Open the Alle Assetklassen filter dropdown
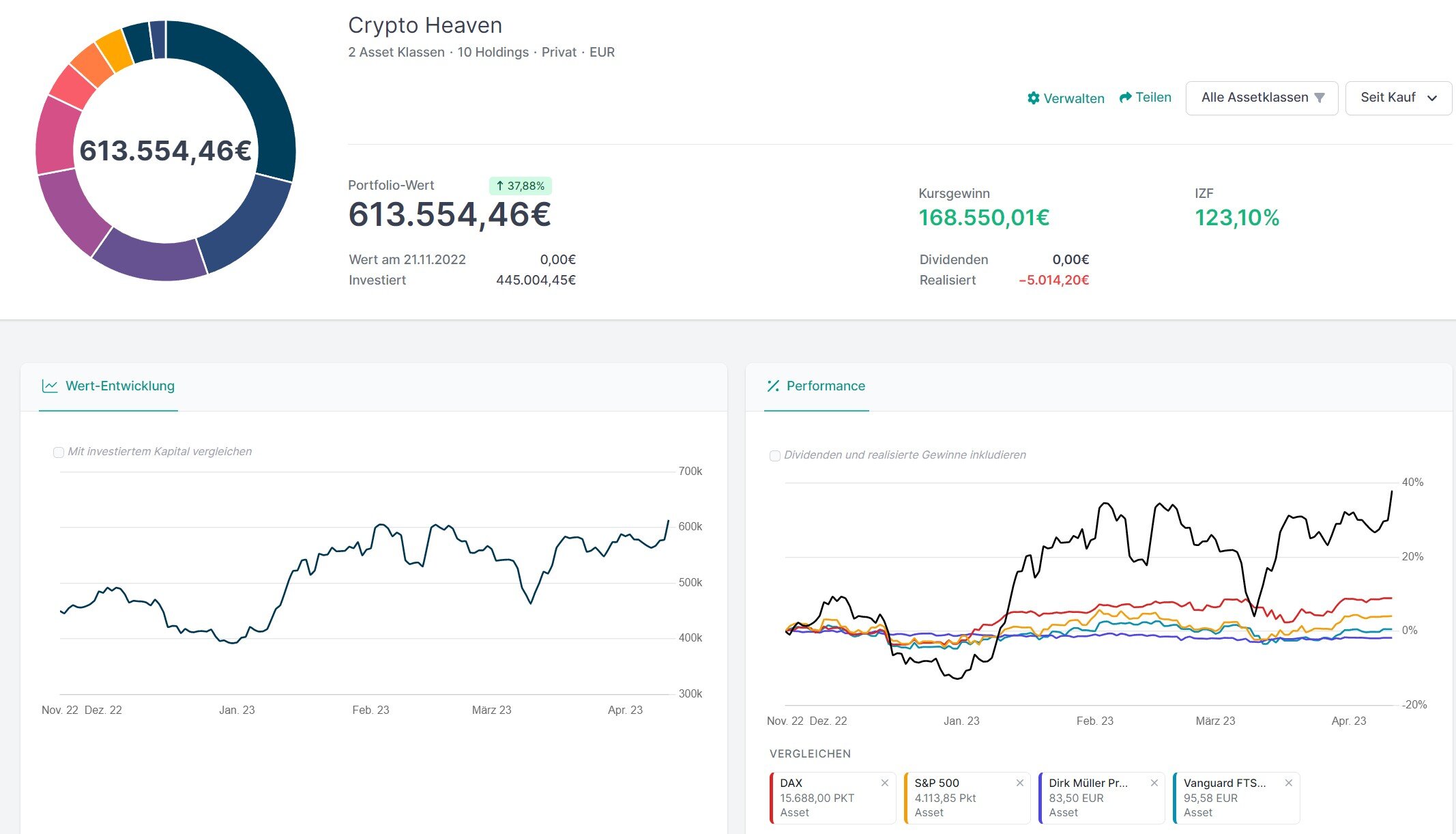 tap(1262, 98)
